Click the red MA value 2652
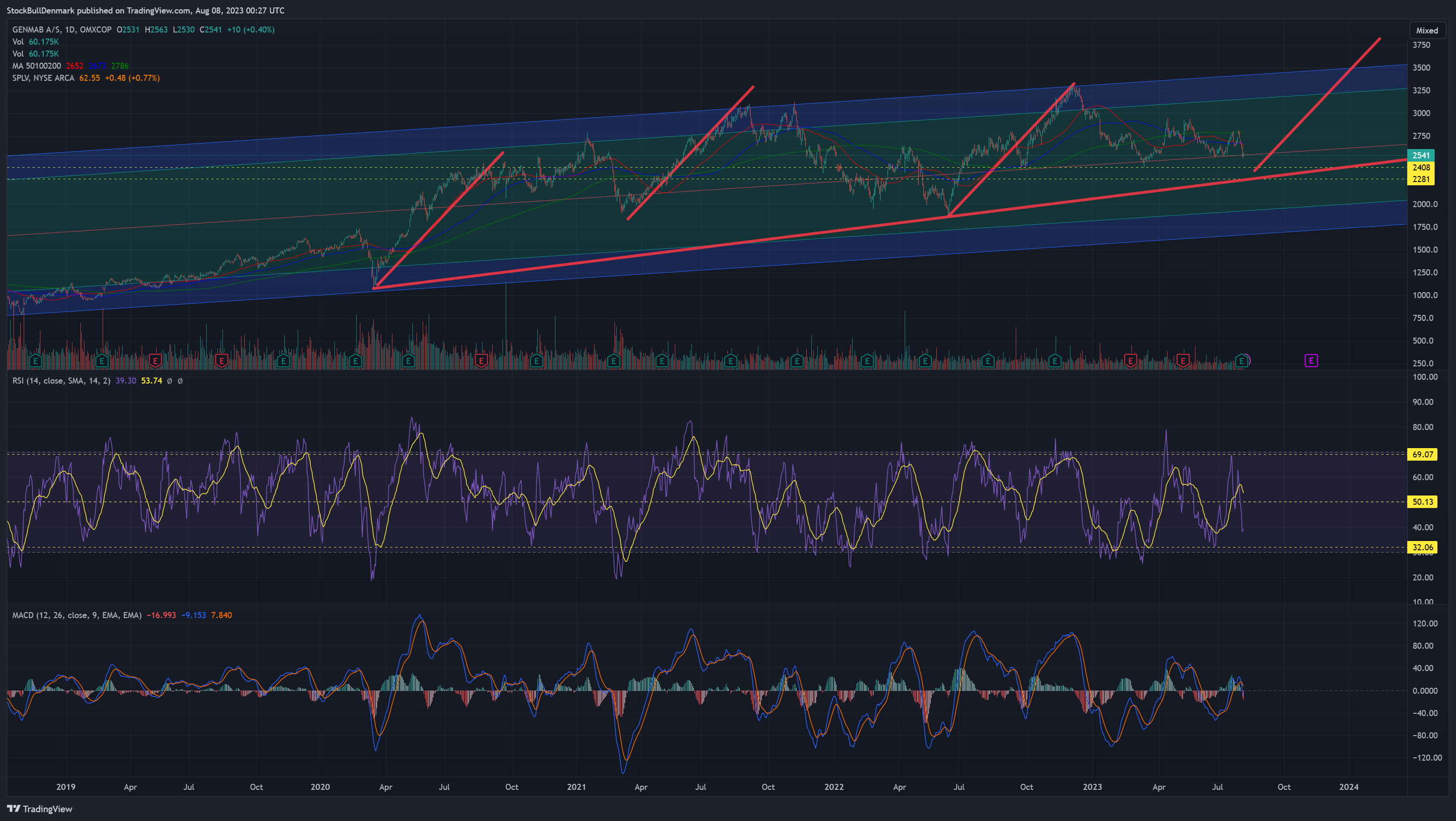Screen dimensions: 1456x821 click(75, 65)
